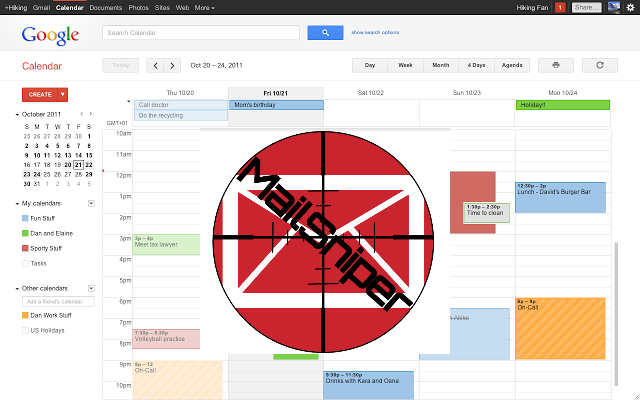Viewport: 640px width, 400px height.
Task: Open the dropdown arrow next to Create
Action: 63,94
